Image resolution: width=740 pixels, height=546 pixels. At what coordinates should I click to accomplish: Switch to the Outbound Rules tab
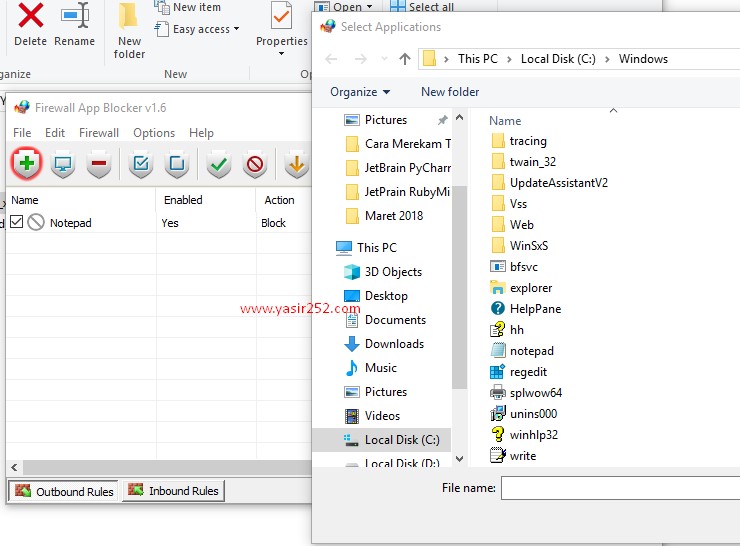click(x=64, y=491)
